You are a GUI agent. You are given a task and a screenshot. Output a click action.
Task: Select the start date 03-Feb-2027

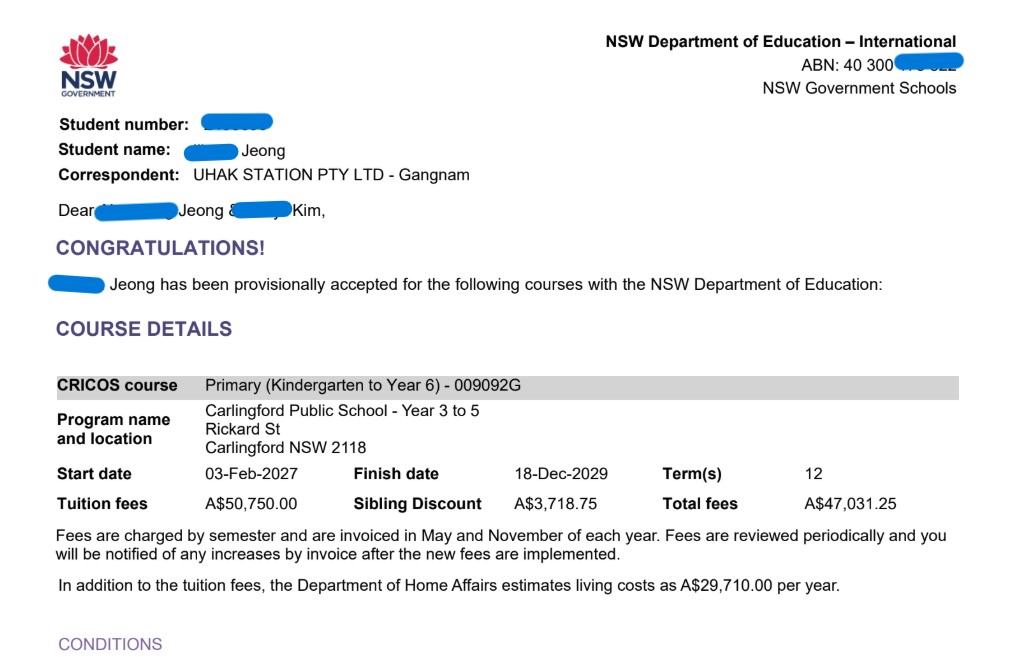pos(251,473)
